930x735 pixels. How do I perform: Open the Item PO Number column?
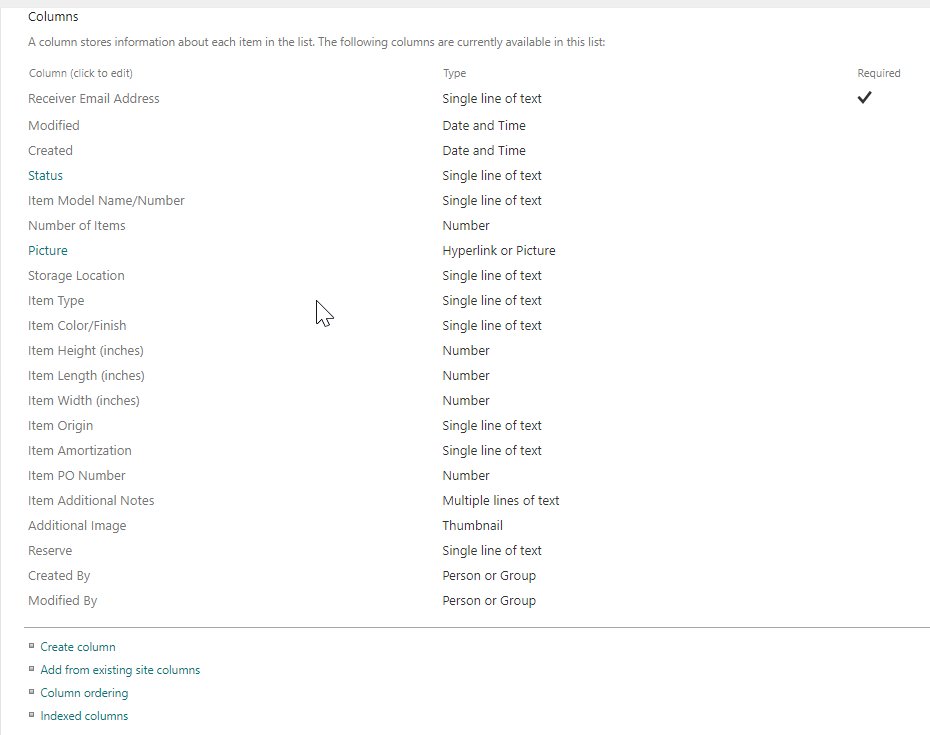tap(77, 475)
